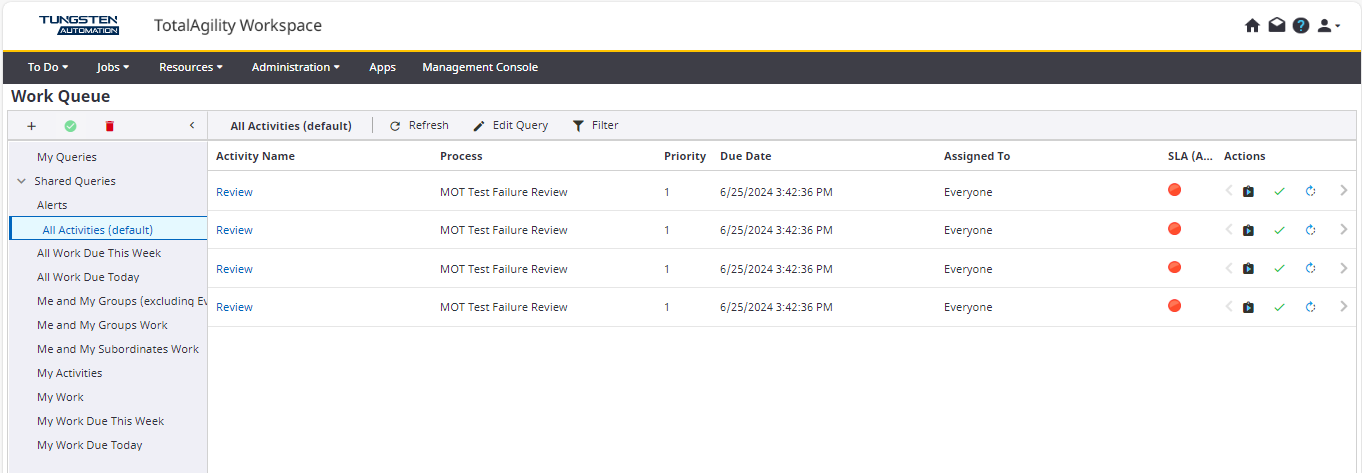Open the fourth Review activity link

[x=234, y=307]
